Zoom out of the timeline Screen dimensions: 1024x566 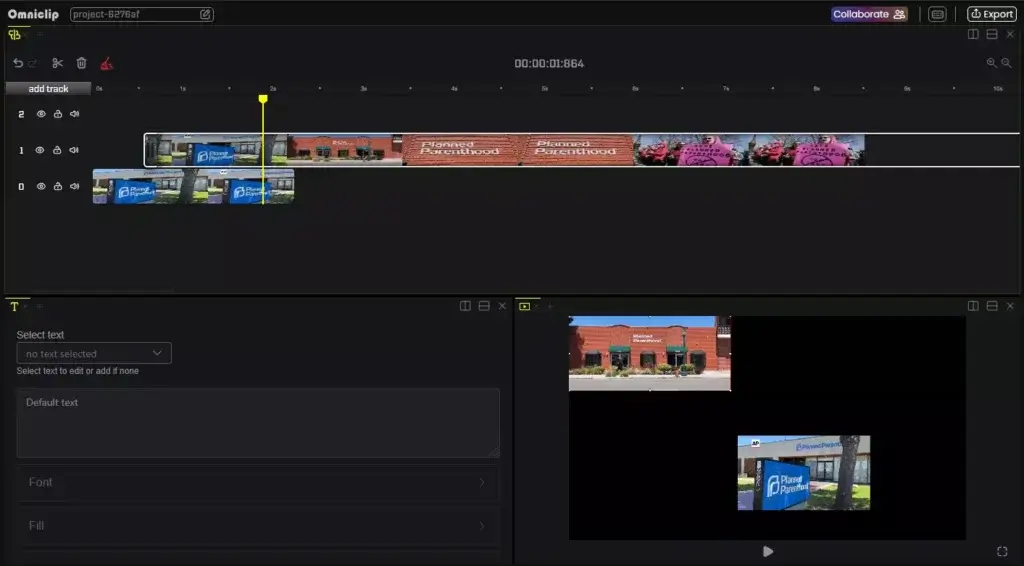coord(1006,63)
